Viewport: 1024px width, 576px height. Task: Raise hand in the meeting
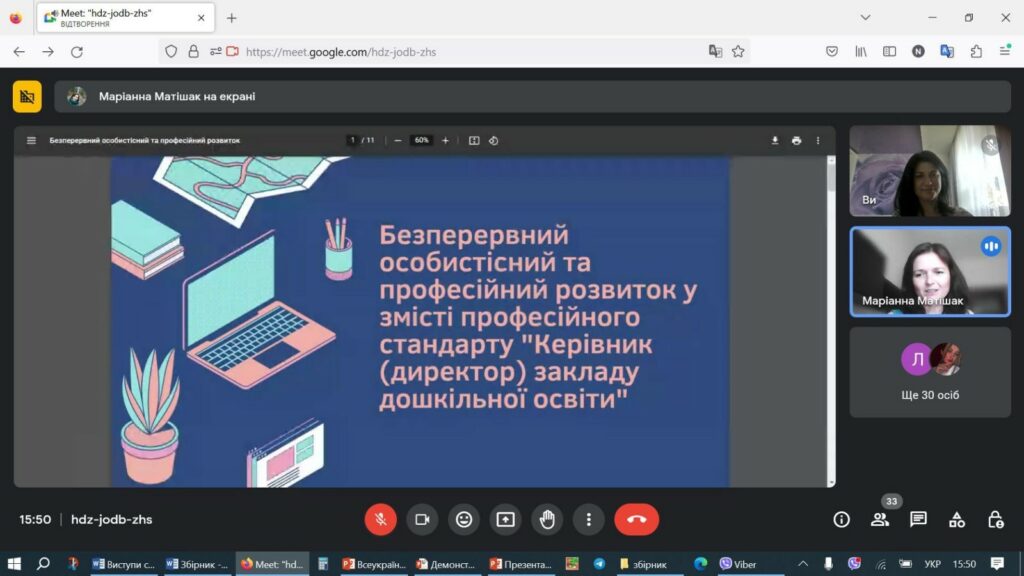[x=547, y=519]
